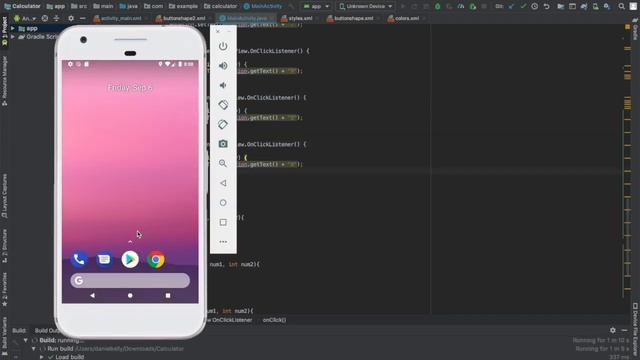Open the Phone app on the emulator
640x360 pixels.
[x=79, y=260]
